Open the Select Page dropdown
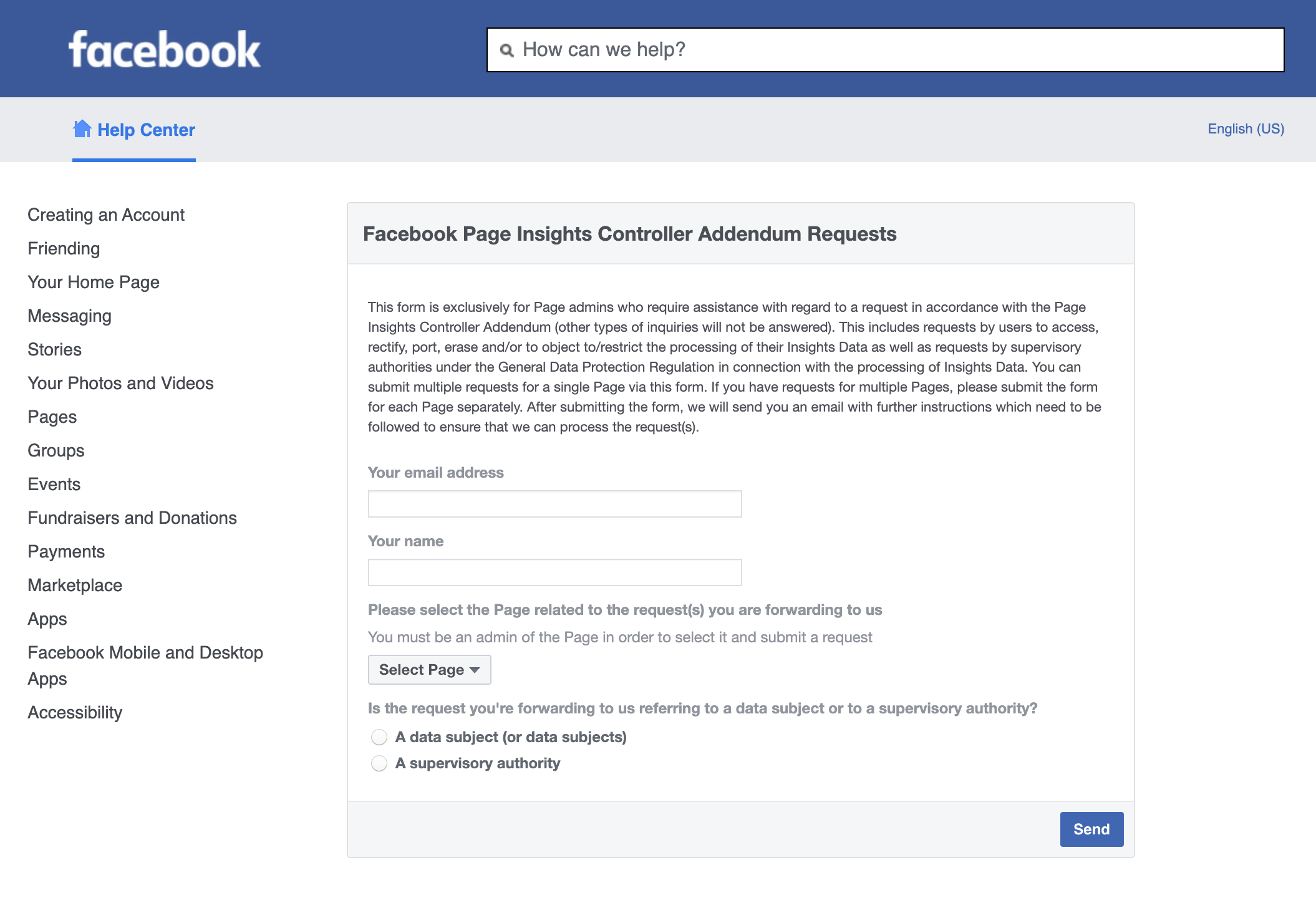 429,669
